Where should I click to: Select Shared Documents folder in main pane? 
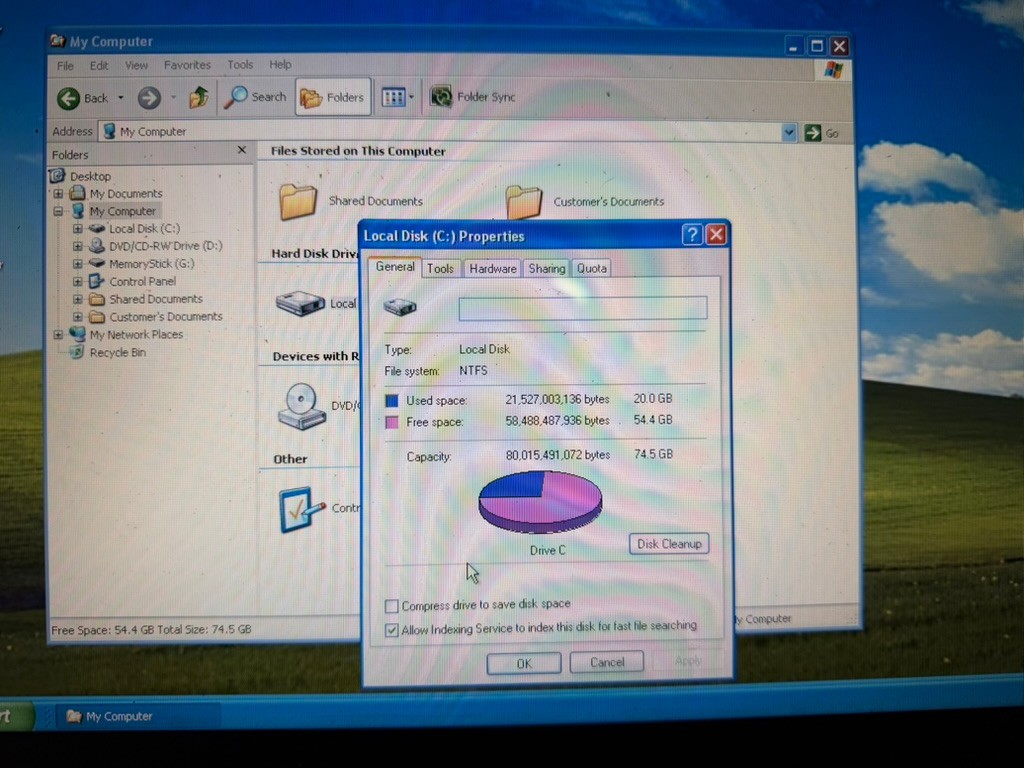(x=298, y=201)
